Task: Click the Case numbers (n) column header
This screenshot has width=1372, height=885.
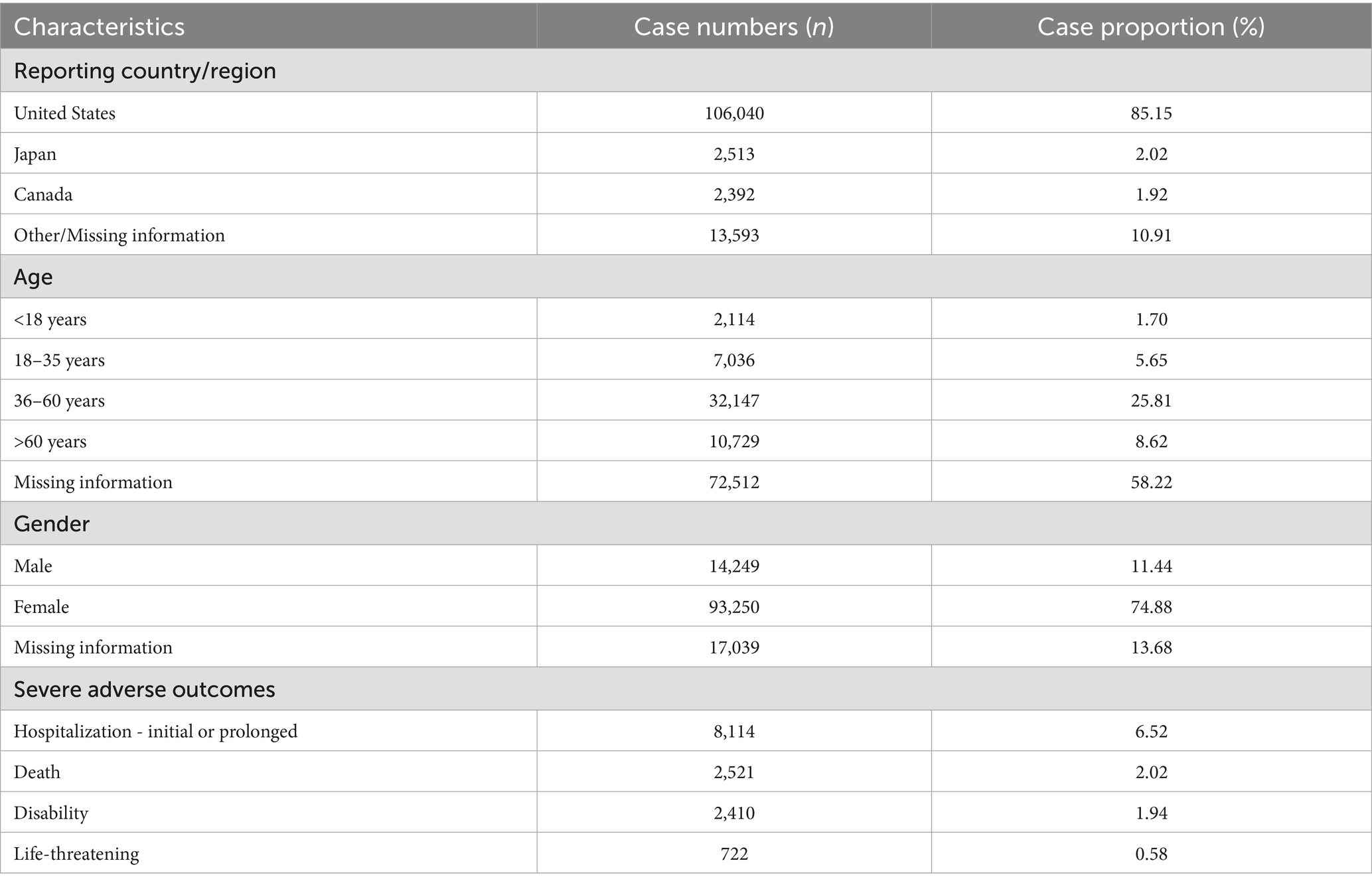Action: click(733, 27)
